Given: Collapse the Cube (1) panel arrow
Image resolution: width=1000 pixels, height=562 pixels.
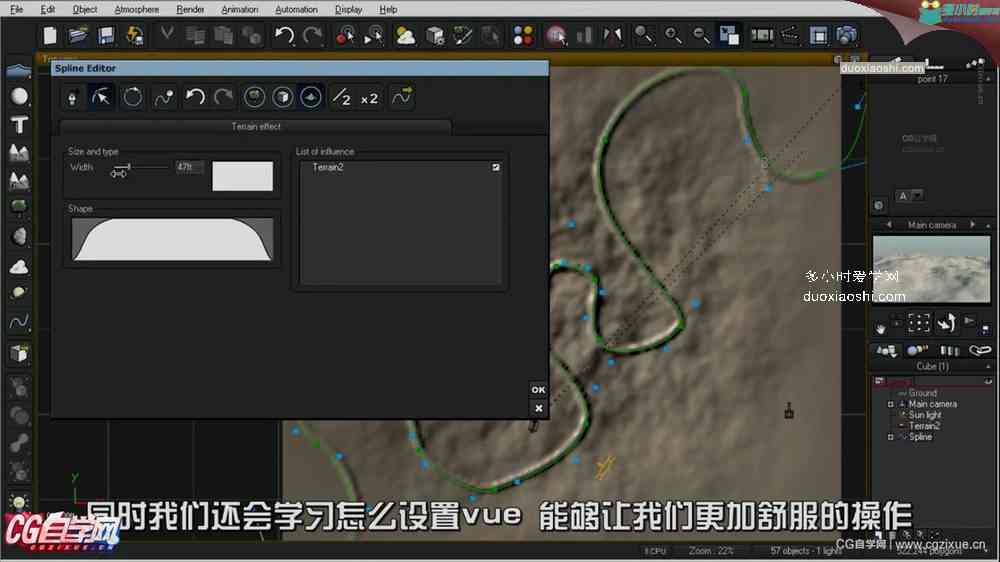Looking at the screenshot, I should pyautogui.click(x=988, y=367).
